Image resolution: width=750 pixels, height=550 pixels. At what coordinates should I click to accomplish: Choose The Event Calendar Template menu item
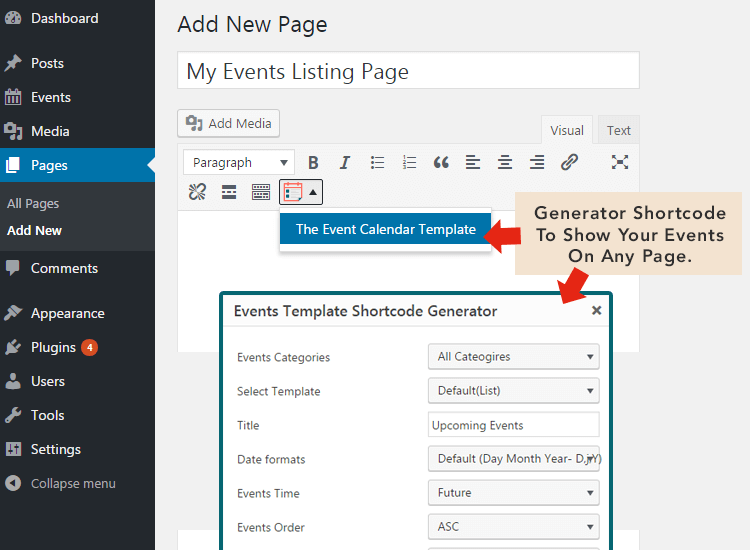(x=385, y=229)
